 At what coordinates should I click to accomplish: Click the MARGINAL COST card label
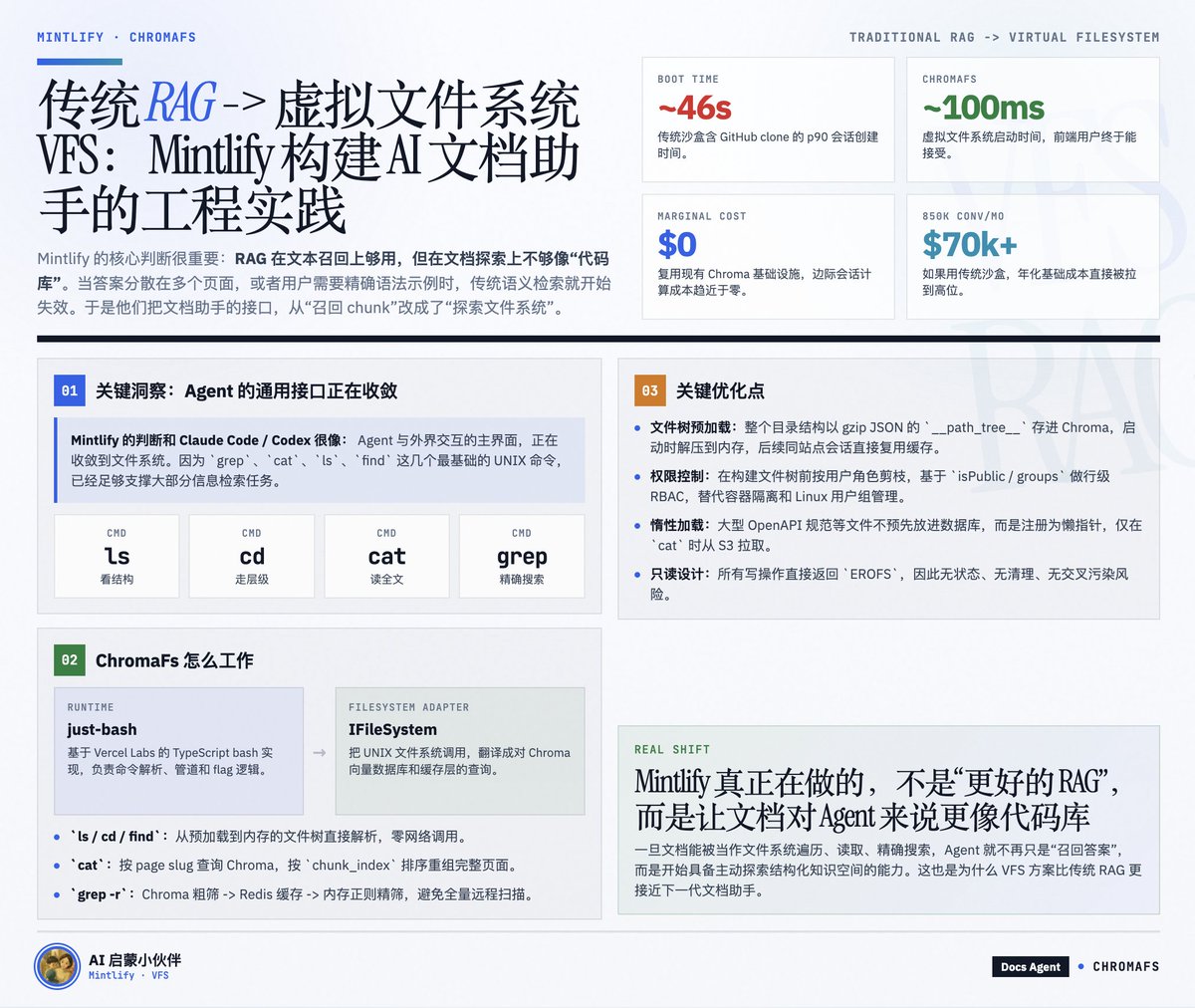[702, 216]
